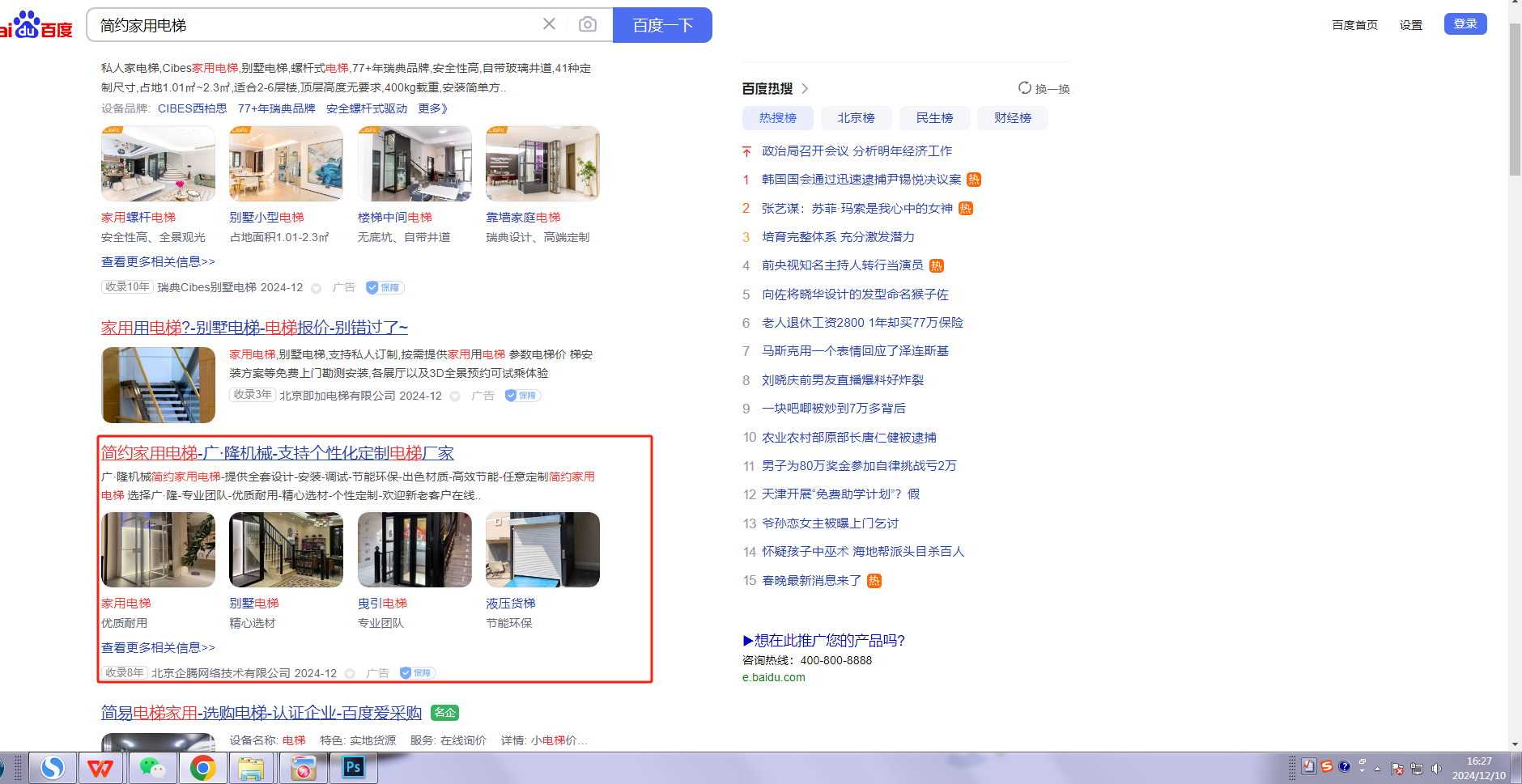Switch to the 民生榜 tab
The image size is (1522, 784).
934,118
